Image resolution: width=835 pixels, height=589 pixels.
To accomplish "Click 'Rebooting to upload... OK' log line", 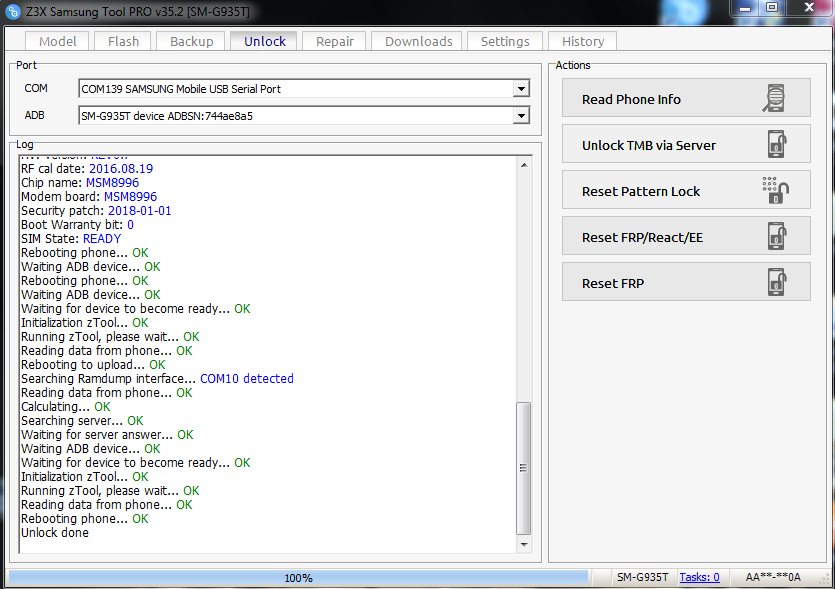I will (93, 365).
